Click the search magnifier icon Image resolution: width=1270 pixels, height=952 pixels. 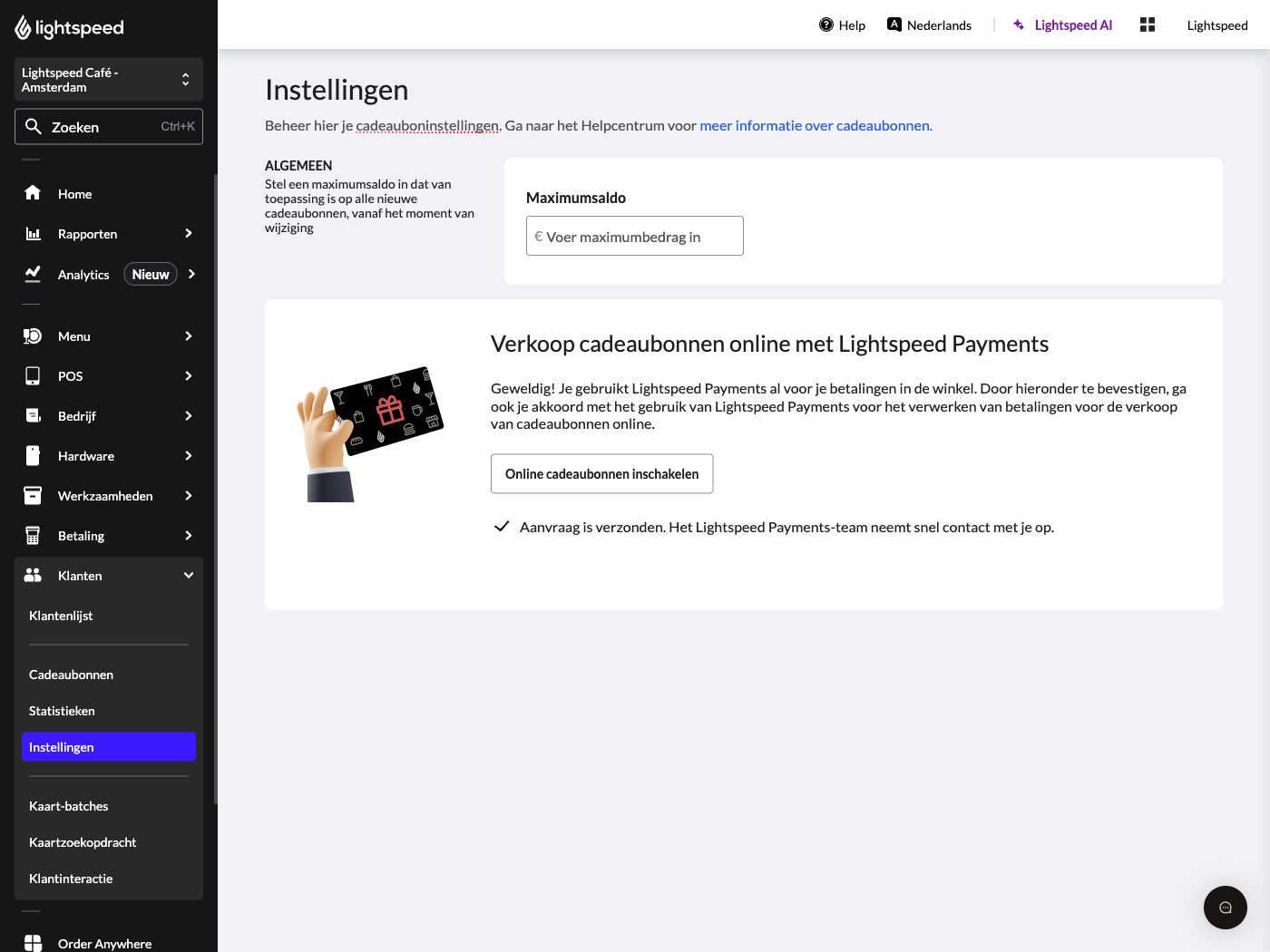click(x=34, y=127)
